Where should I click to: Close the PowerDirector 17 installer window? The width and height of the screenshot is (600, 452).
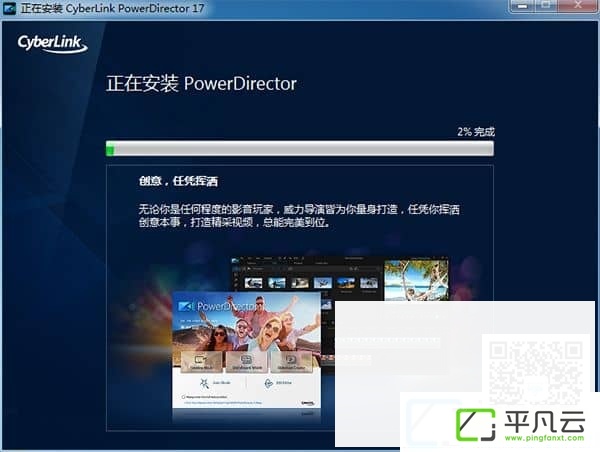point(578,6)
